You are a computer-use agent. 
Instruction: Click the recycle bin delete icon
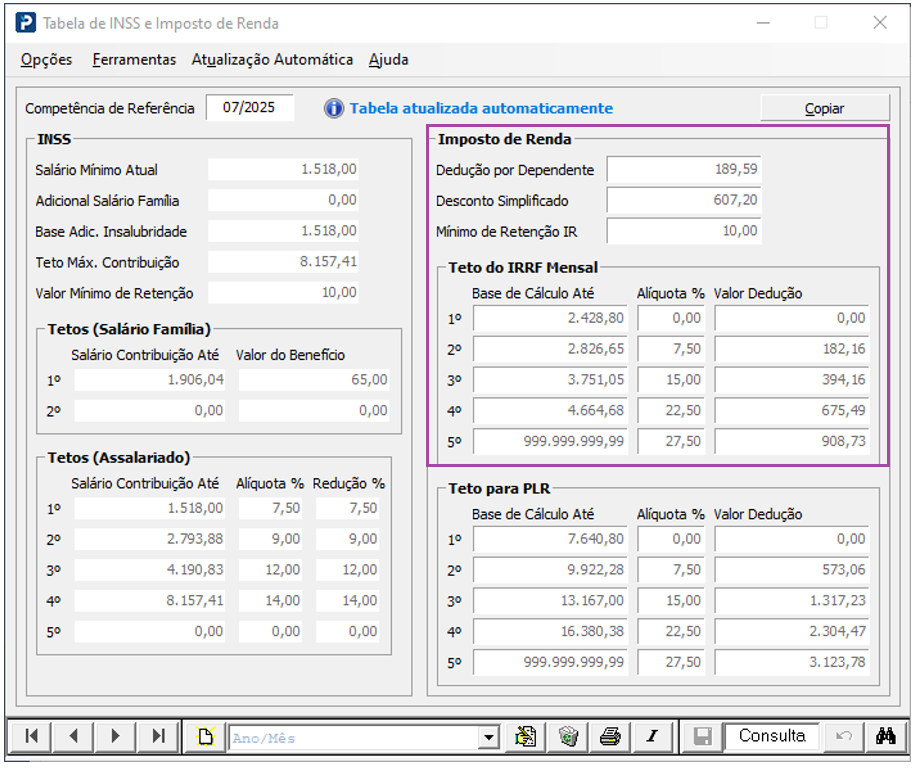[x=568, y=737]
